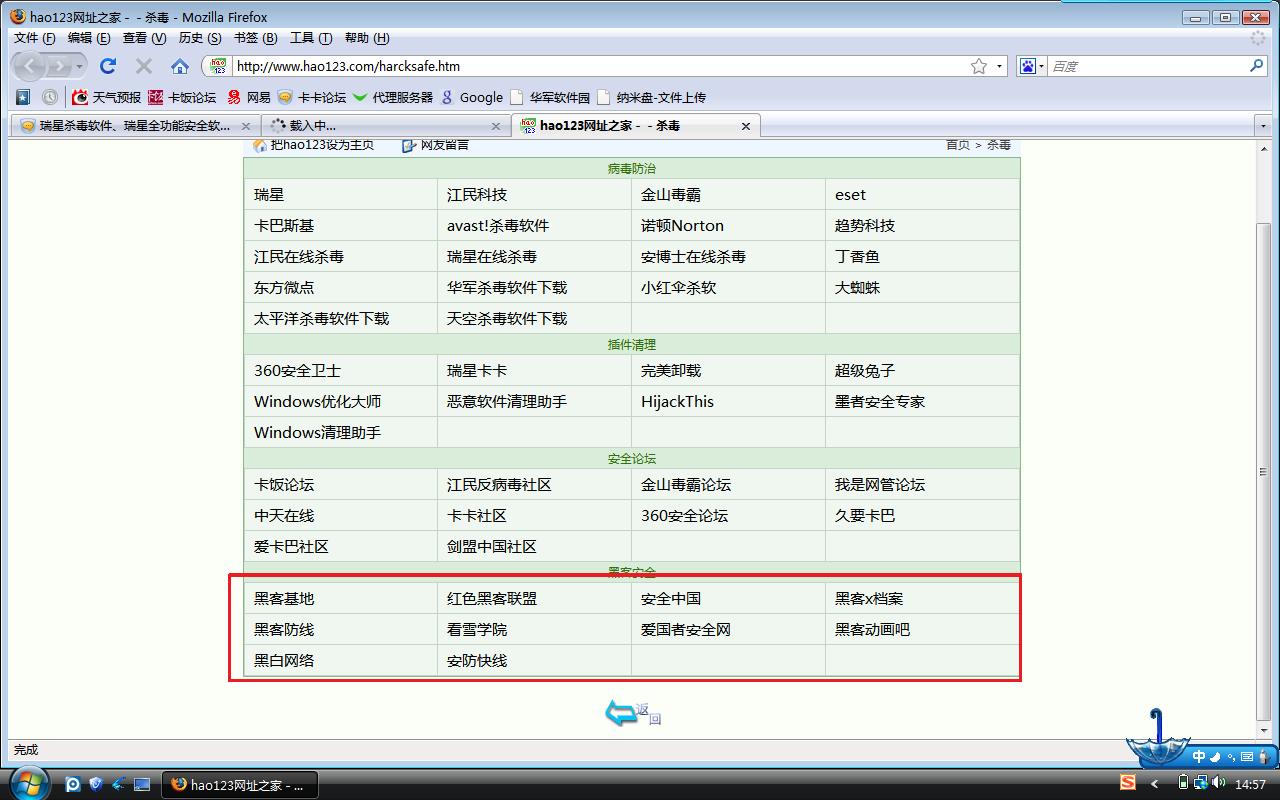Screen dimensions: 1280x800
Task: Open the 黑客基地 link
Action: point(284,599)
